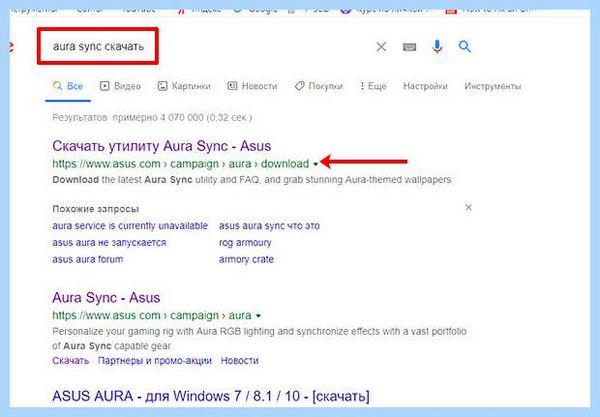Open the on-screen keyboard icon

click(409, 47)
